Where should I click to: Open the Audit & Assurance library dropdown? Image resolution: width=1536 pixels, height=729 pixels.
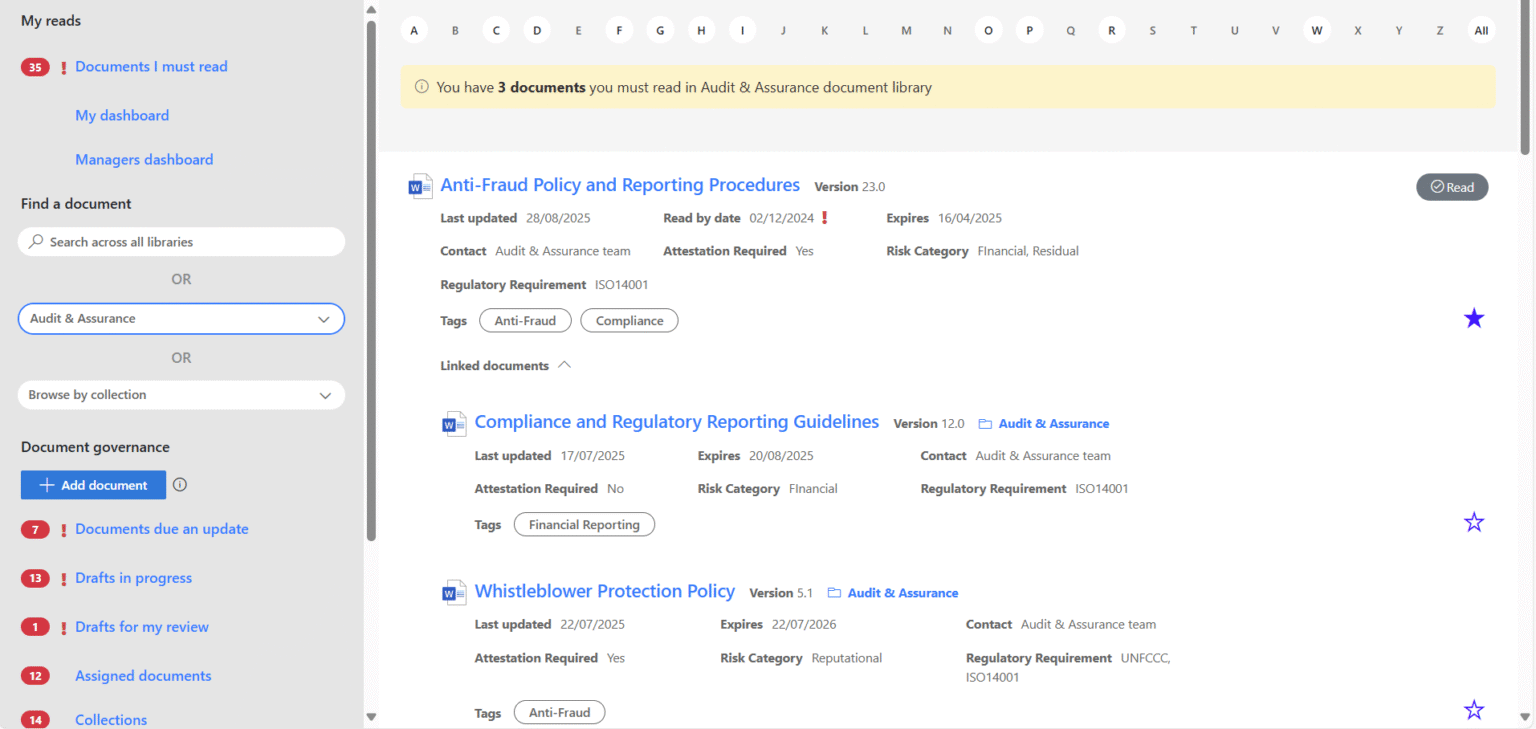(x=181, y=319)
